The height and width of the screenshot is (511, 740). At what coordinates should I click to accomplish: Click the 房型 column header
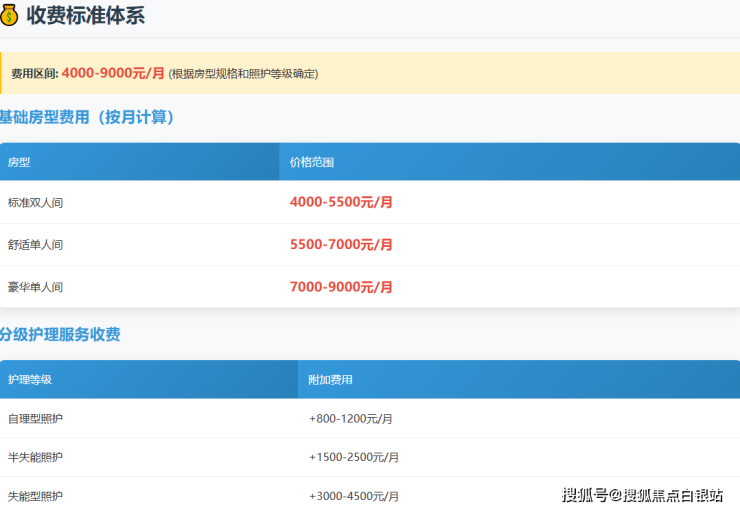click(x=19, y=162)
